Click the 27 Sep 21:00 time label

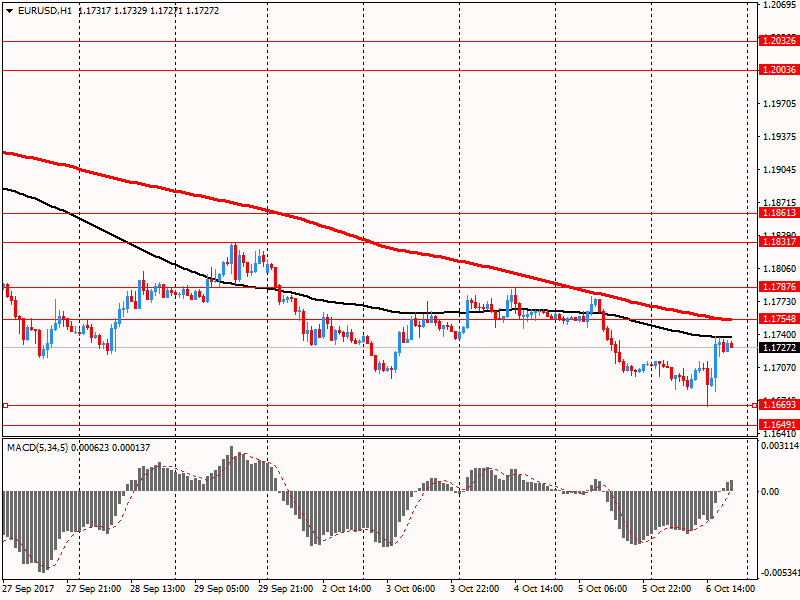click(93, 589)
